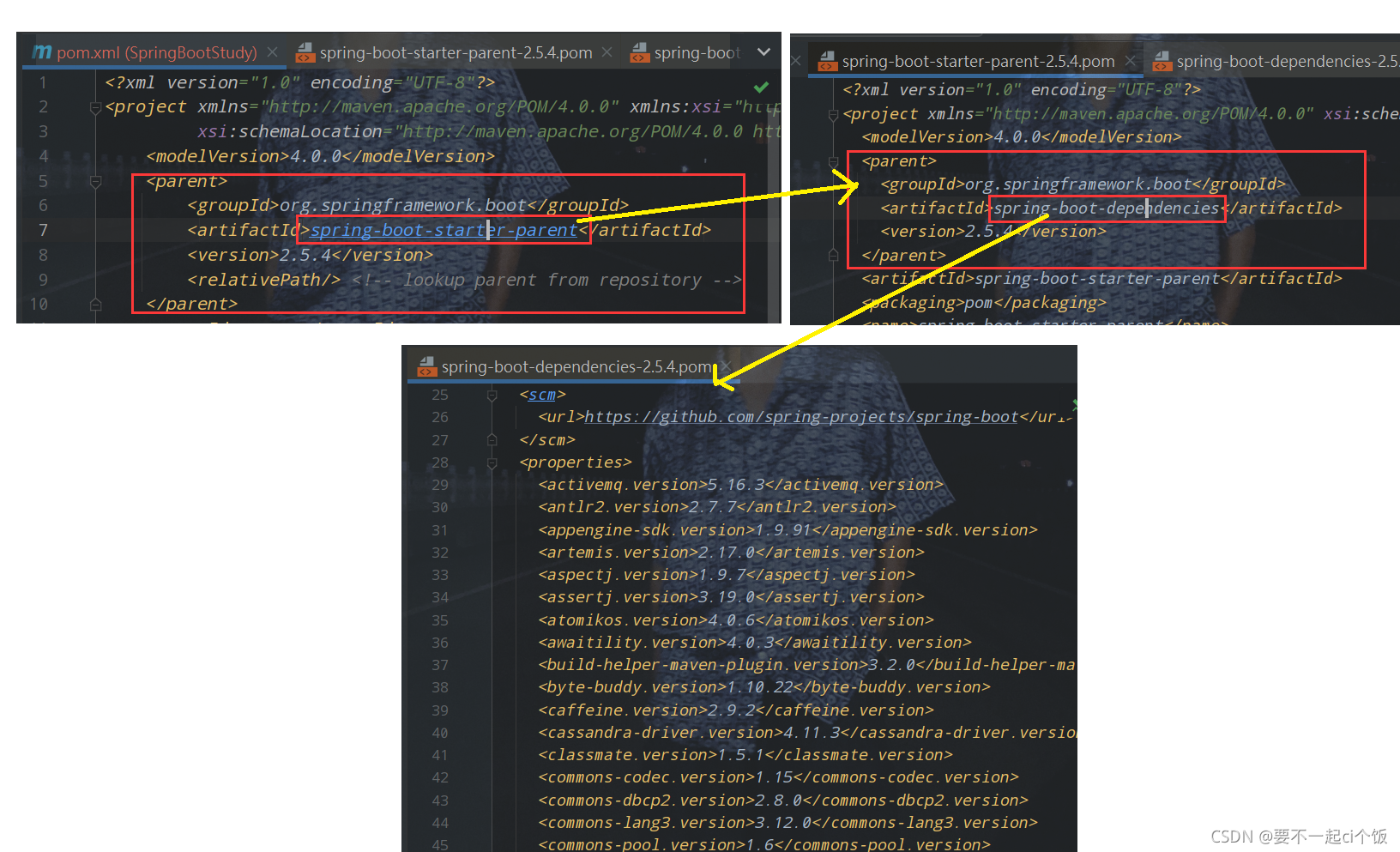
Task: Click classmate.version 1.5.1 line
Action: (x=745, y=754)
